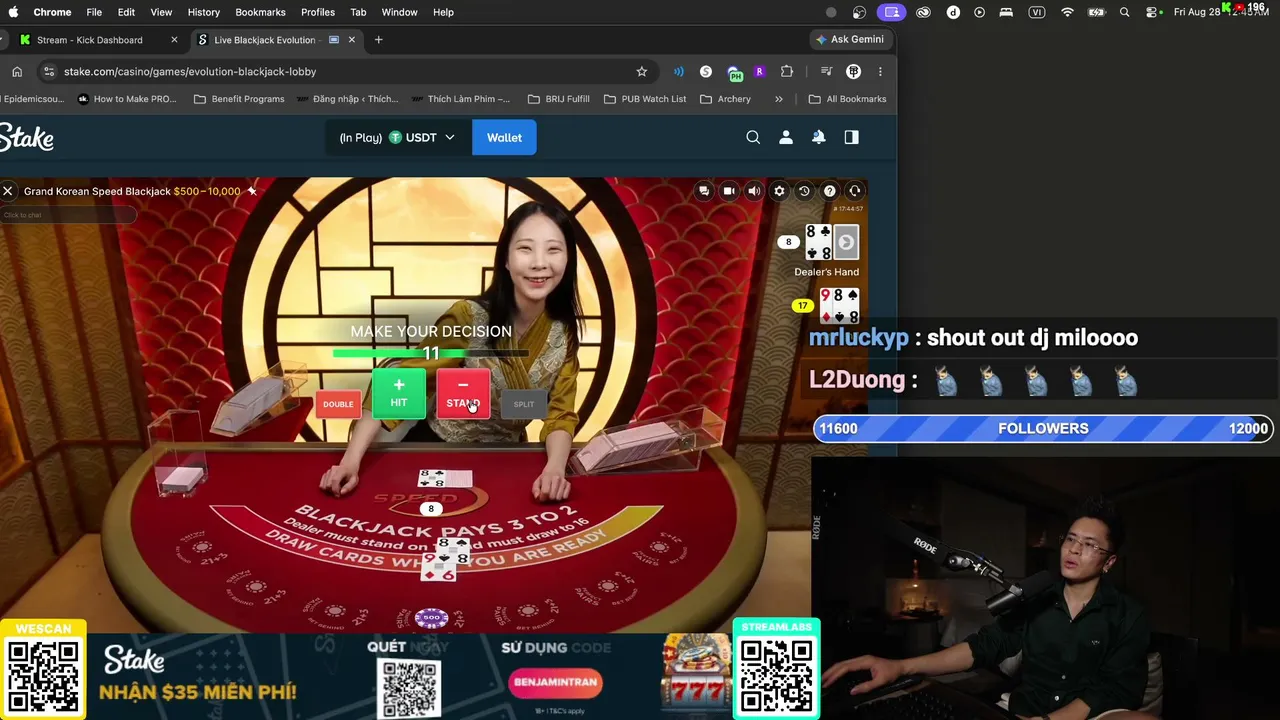Click the purple R extension icon
1280x720 pixels.
coord(760,72)
